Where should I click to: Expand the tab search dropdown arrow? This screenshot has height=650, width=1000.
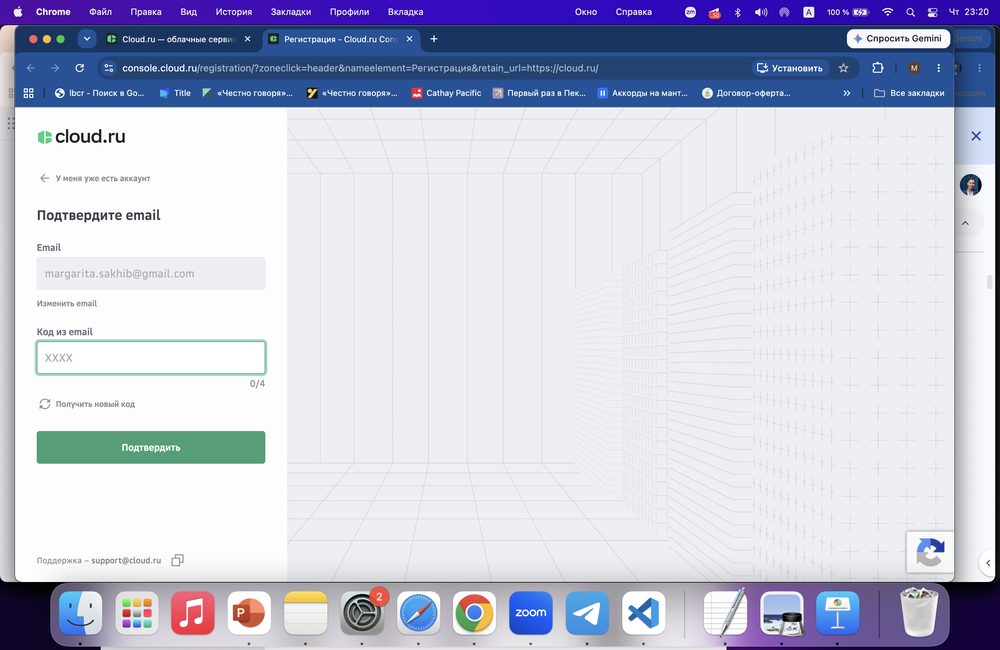tap(87, 39)
